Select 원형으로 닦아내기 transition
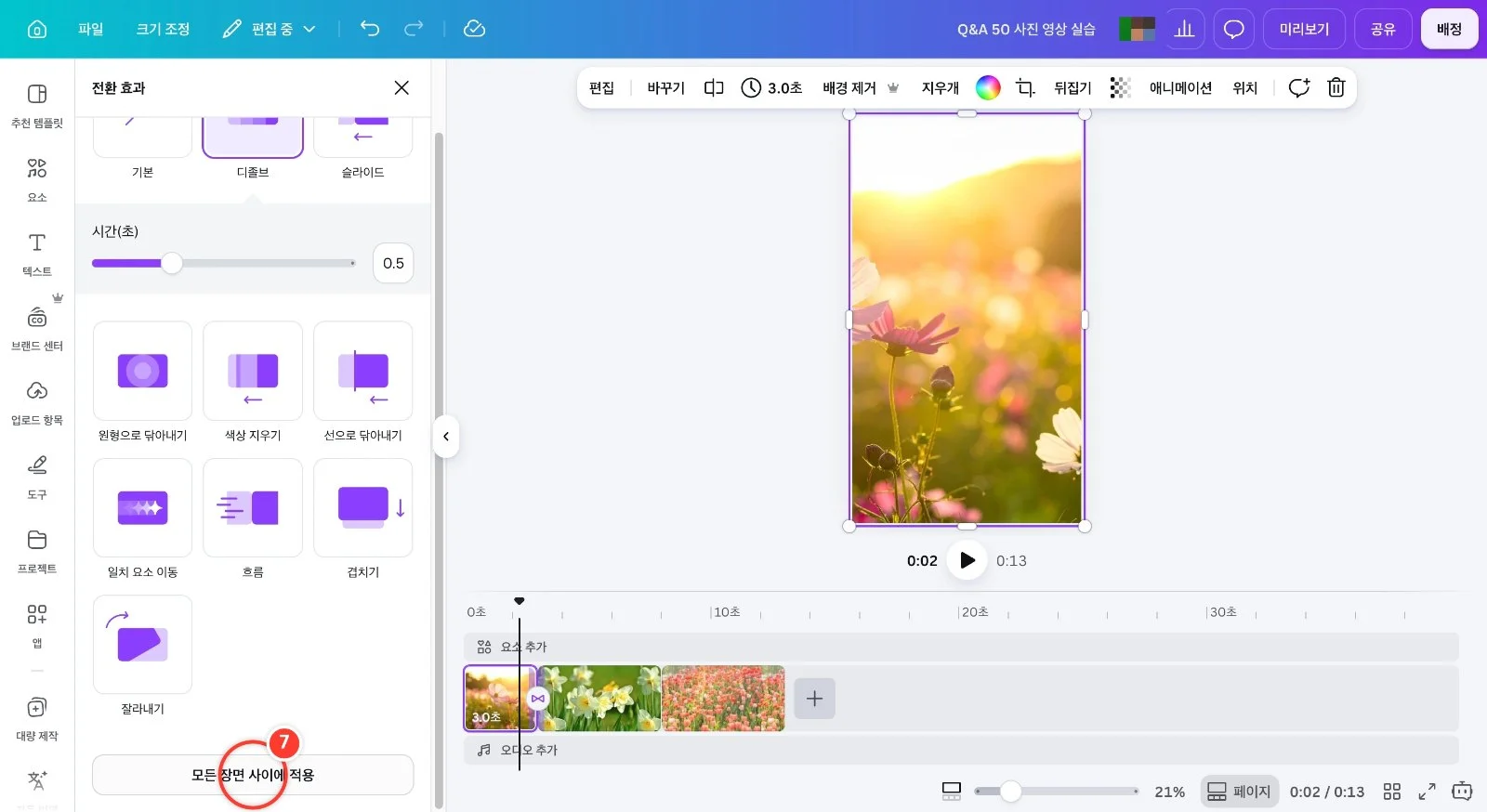This screenshot has width=1487, height=812. [x=142, y=371]
